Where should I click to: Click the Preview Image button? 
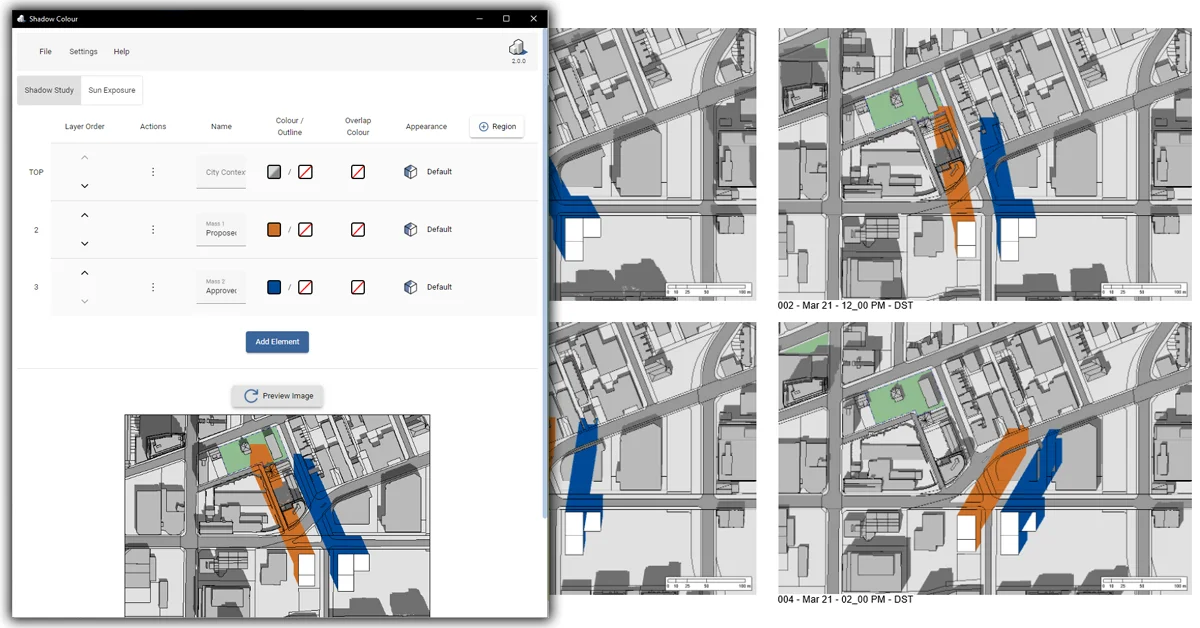click(x=277, y=396)
